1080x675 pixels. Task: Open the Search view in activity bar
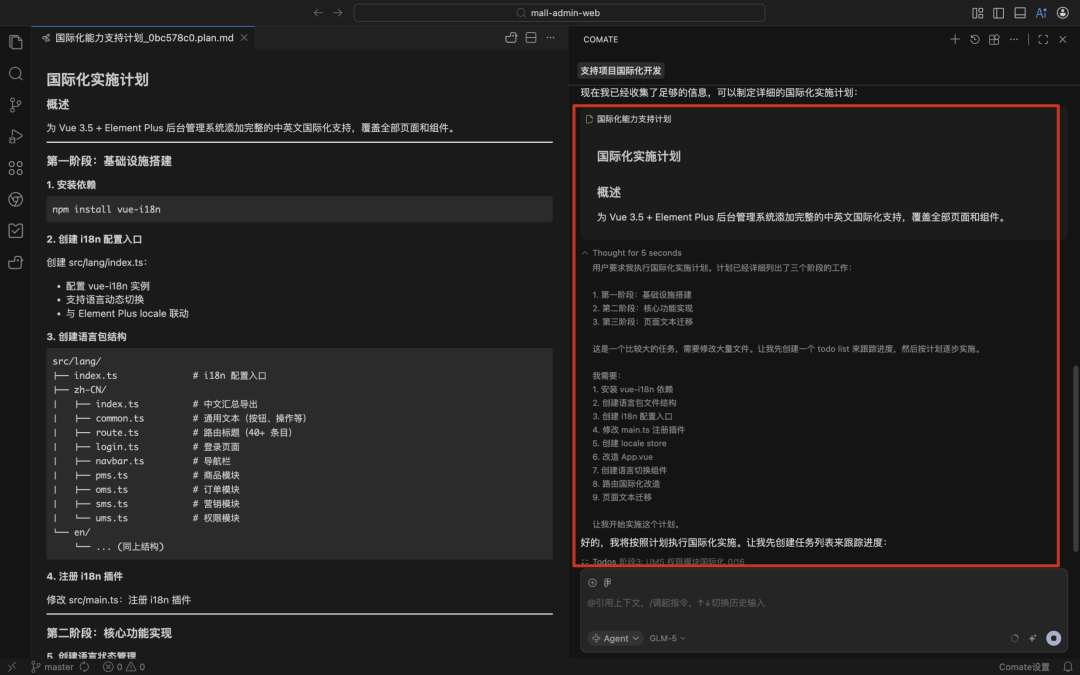coord(15,74)
